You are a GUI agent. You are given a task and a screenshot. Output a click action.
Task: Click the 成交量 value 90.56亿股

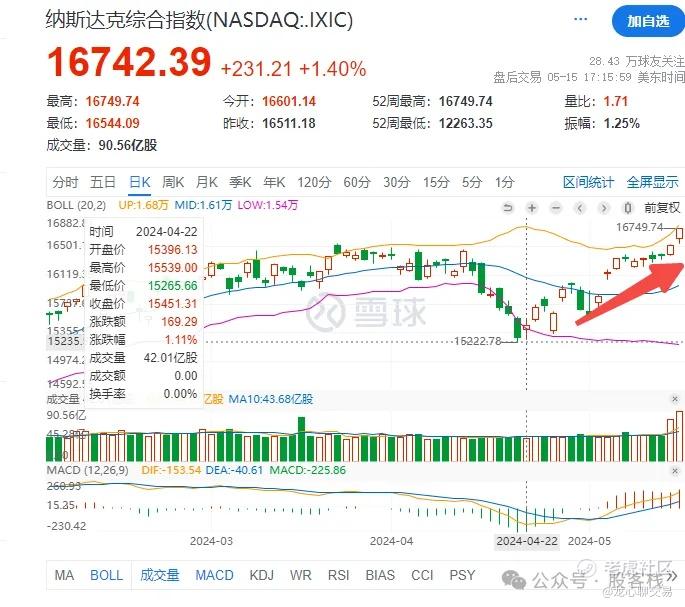click(x=128, y=145)
